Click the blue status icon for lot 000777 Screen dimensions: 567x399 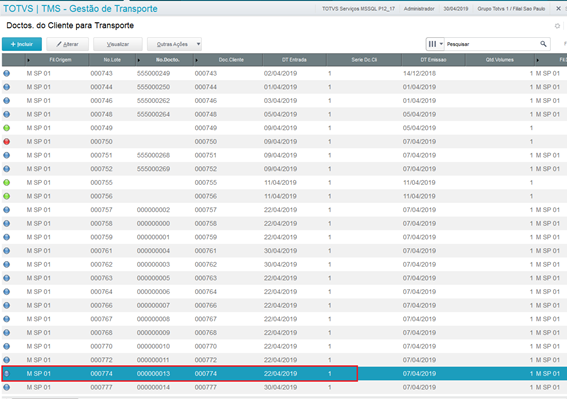[7, 387]
